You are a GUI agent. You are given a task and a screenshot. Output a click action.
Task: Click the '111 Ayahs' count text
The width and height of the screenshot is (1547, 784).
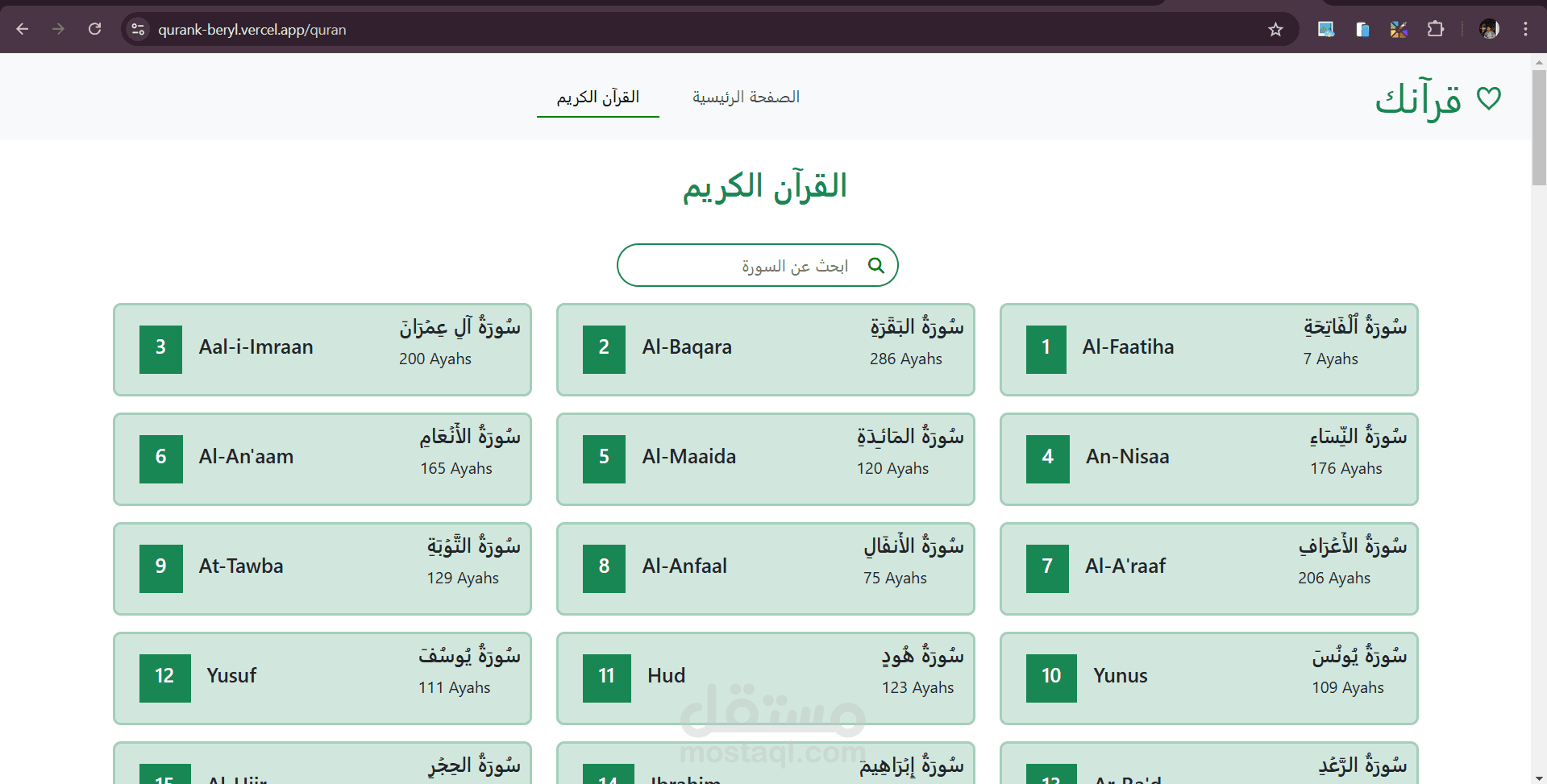click(454, 688)
